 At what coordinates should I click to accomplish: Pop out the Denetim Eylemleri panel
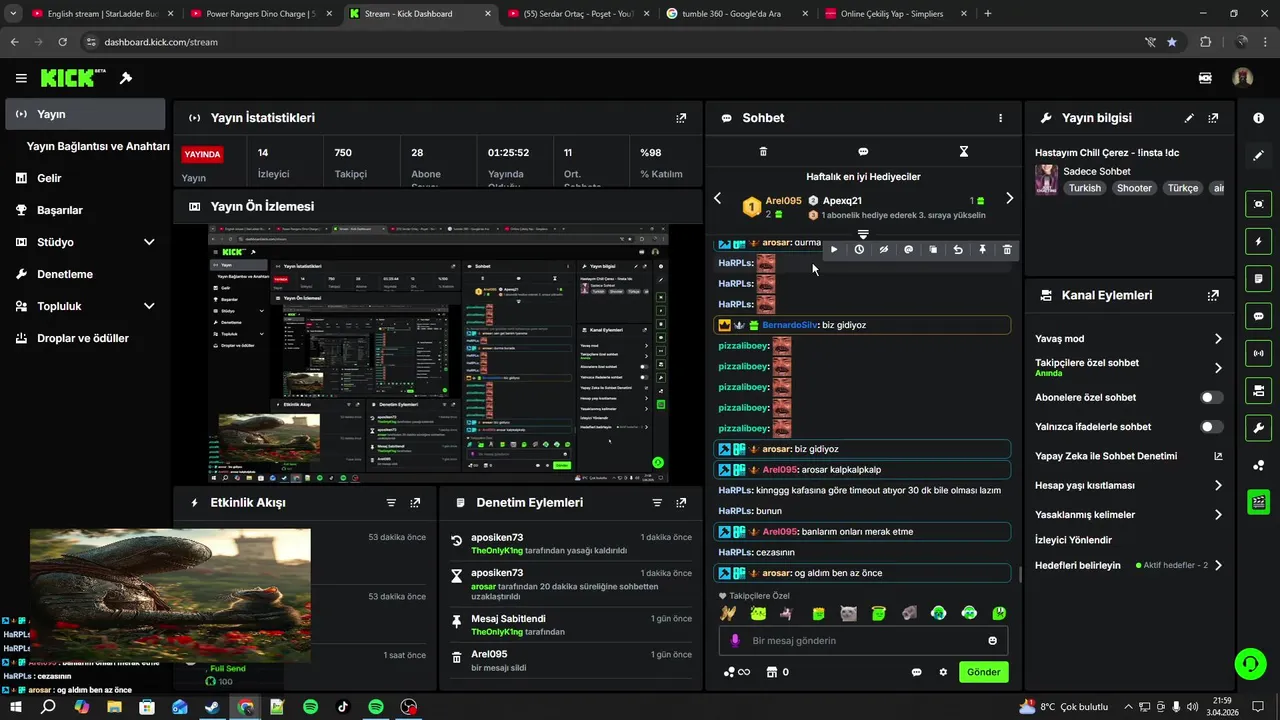pyautogui.click(x=681, y=503)
